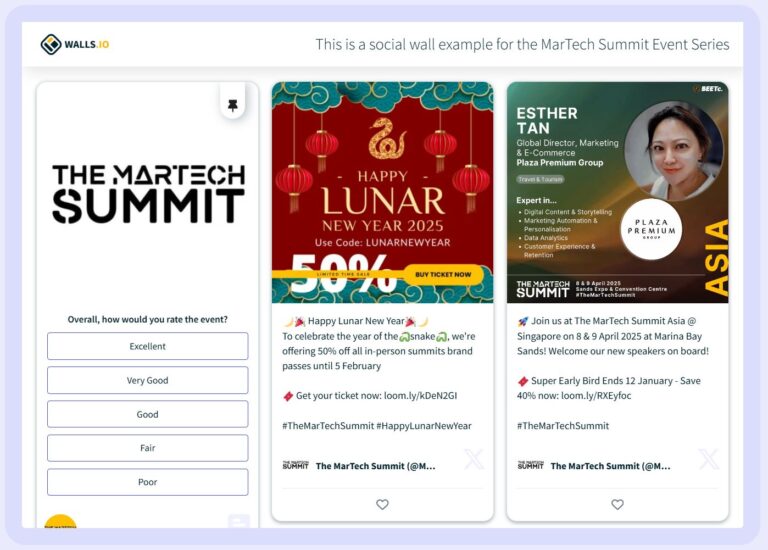Screen dimensions: 768x550
Task: Click the #HappyLunarNewYear hashtag
Action: point(424,426)
